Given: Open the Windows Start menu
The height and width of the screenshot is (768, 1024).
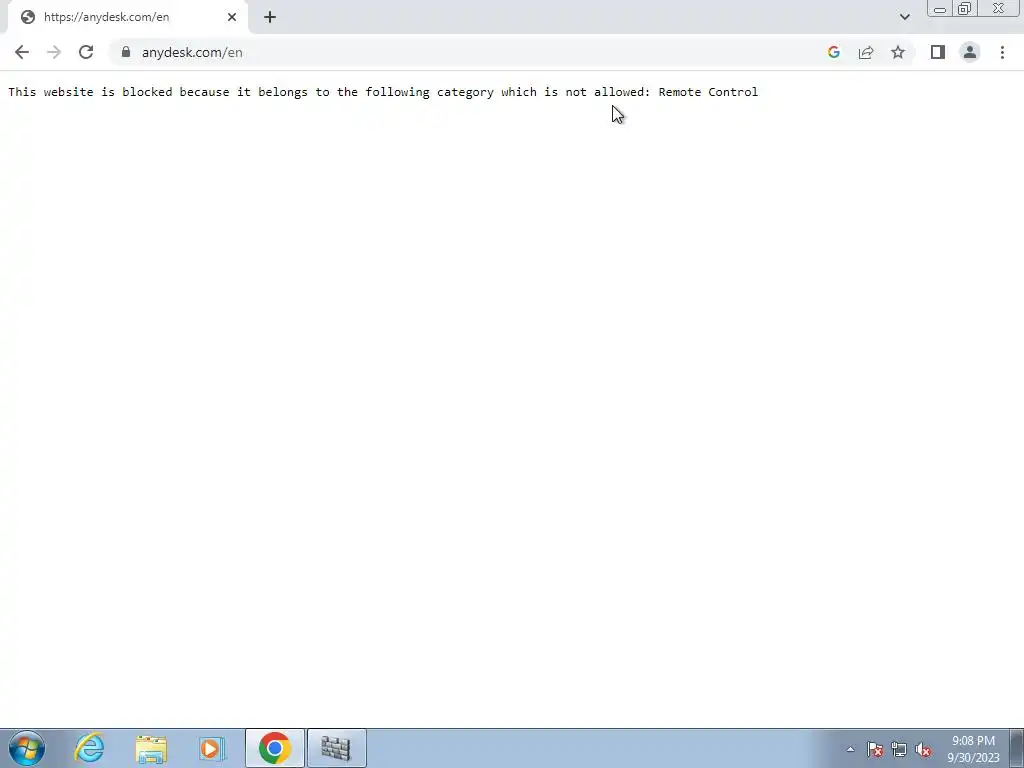Looking at the screenshot, I should (27, 748).
